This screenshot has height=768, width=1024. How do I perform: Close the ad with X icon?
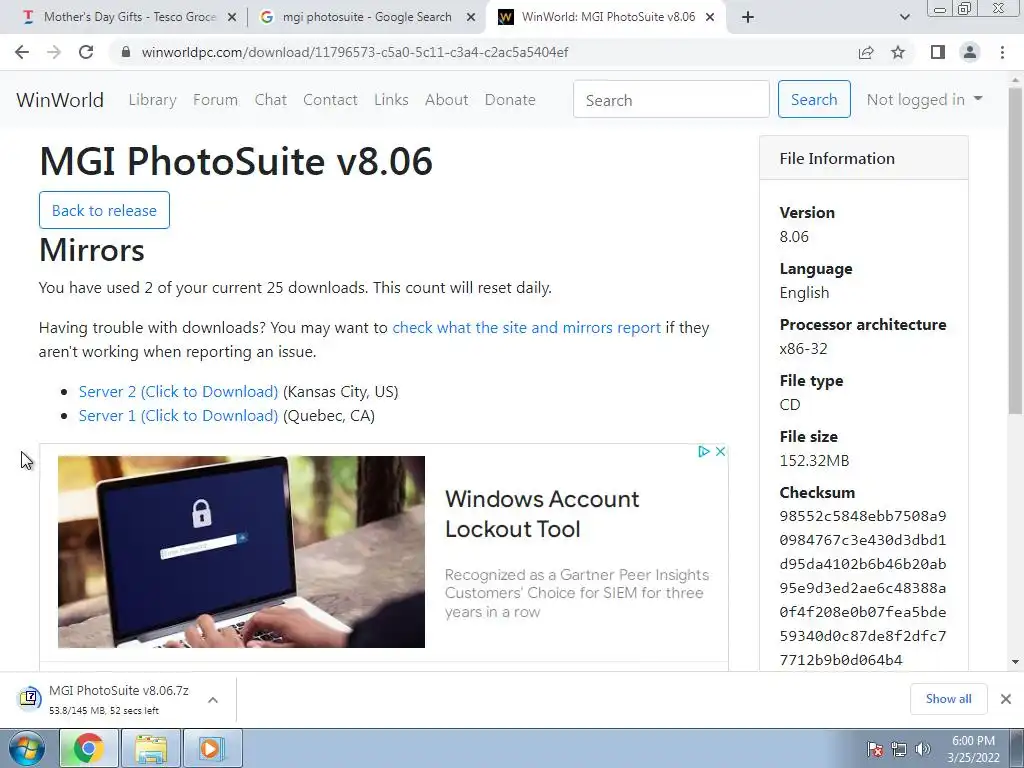click(720, 451)
